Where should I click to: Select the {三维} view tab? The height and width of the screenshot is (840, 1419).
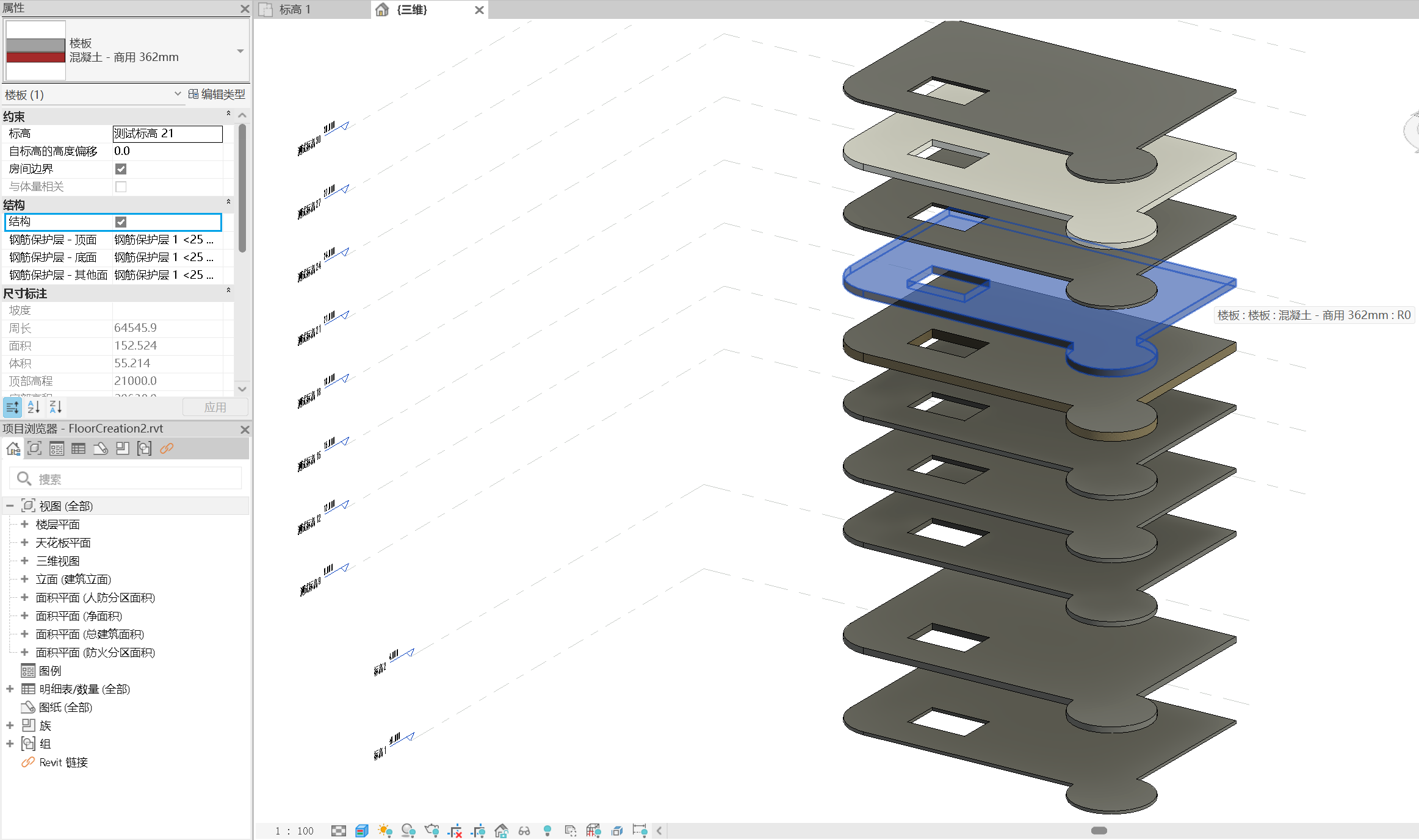tap(412, 10)
